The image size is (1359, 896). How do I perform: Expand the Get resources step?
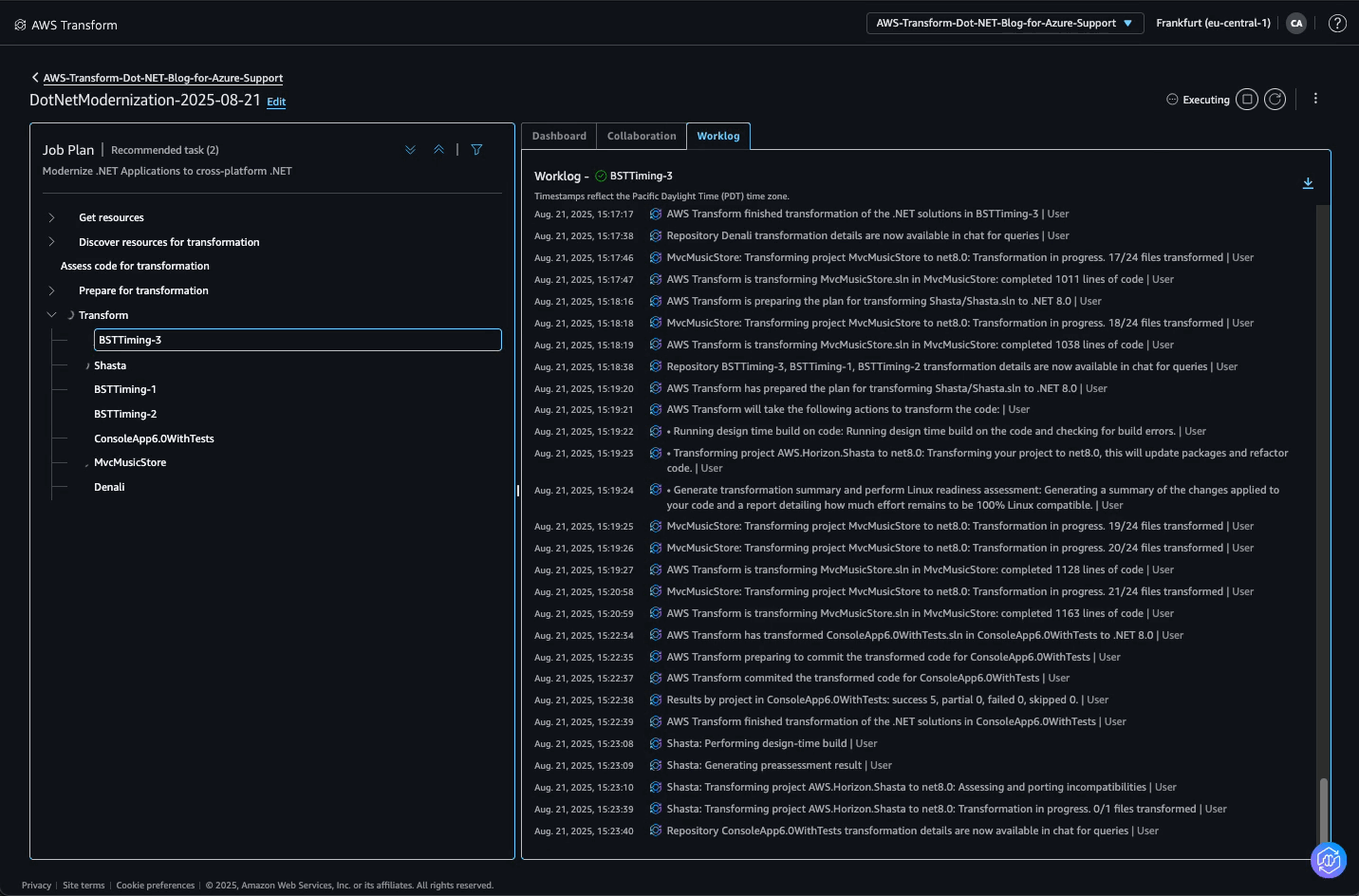click(x=50, y=217)
